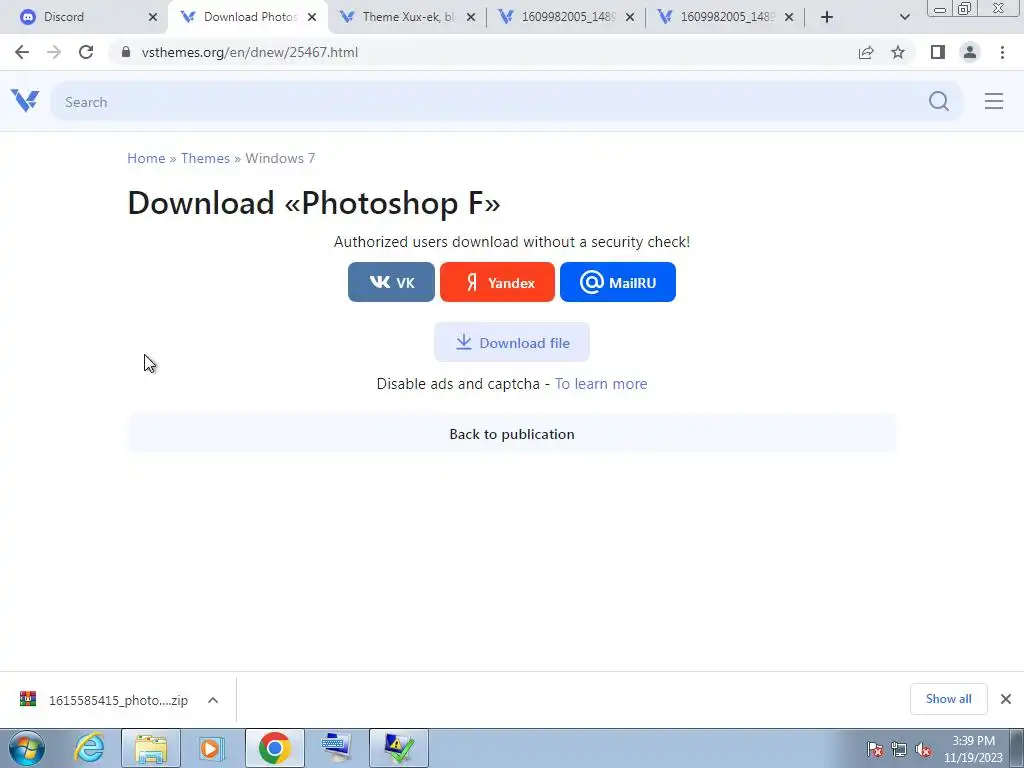Image resolution: width=1024 pixels, height=768 pixels.
Task: Bookmark this page with star icon
Action: click(898, 52)
